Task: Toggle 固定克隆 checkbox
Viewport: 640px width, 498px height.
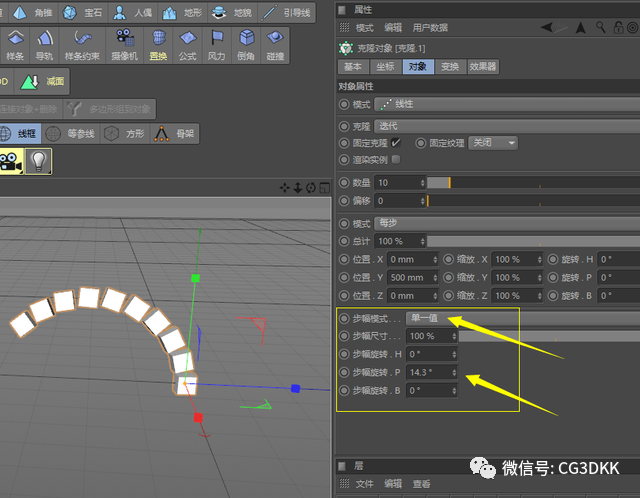Action: click(396, 143)
